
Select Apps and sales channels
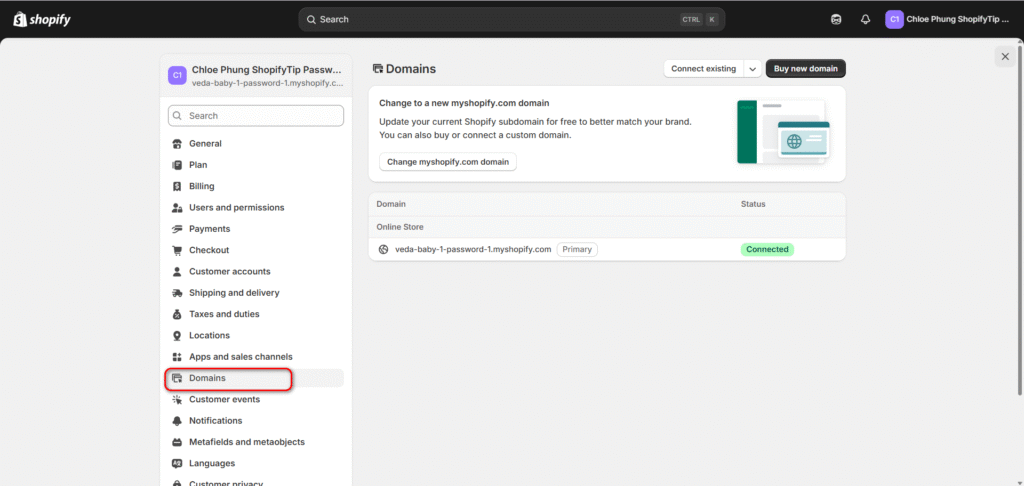click(x=240, y=357)
